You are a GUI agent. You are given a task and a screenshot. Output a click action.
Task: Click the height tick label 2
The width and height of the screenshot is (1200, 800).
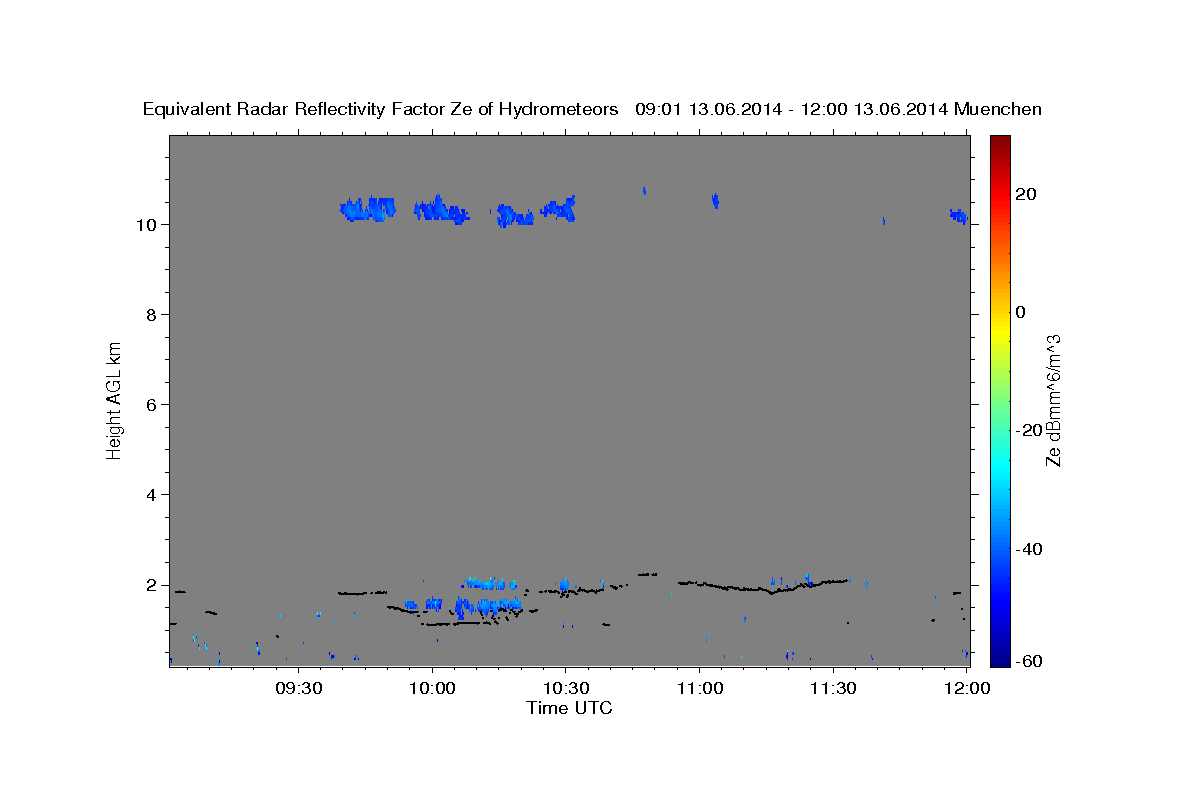pos(152,585)
